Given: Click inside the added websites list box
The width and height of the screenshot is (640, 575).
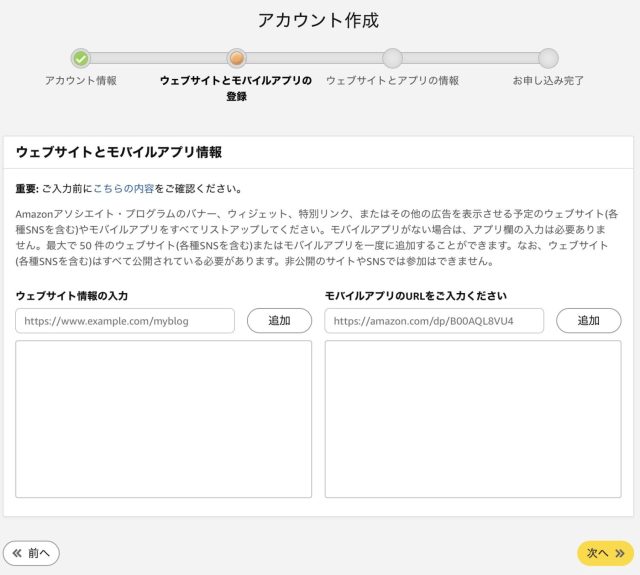Looking at the screenshot, I should [x=163, y=418].
